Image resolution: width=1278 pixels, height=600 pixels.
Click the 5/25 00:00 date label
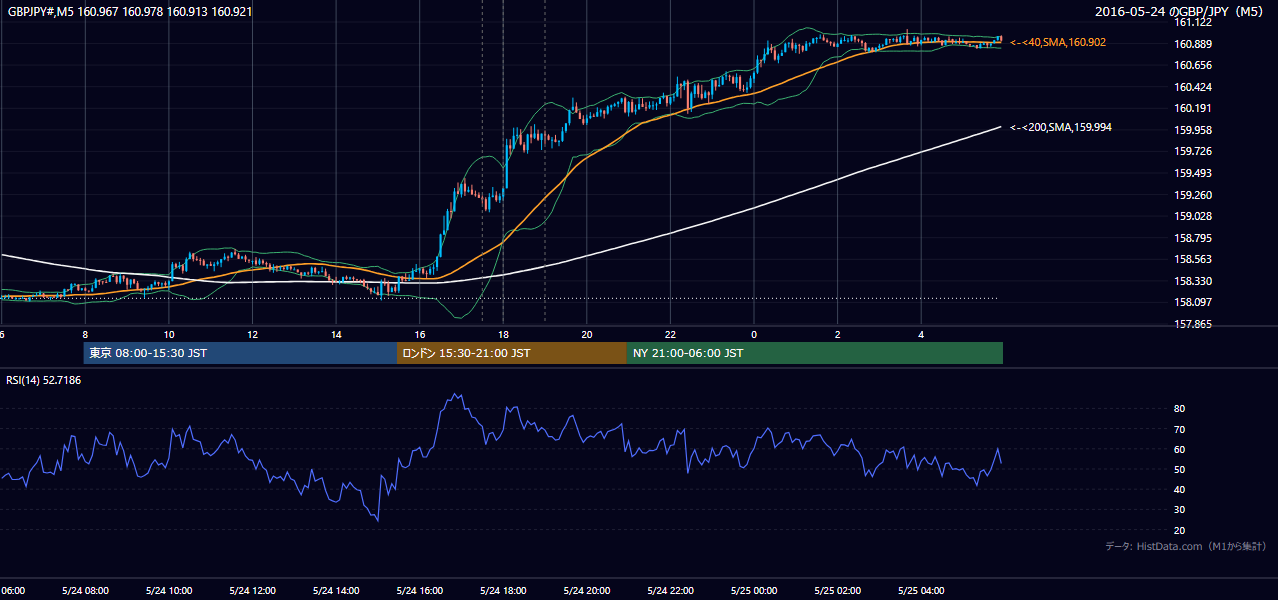754,591
